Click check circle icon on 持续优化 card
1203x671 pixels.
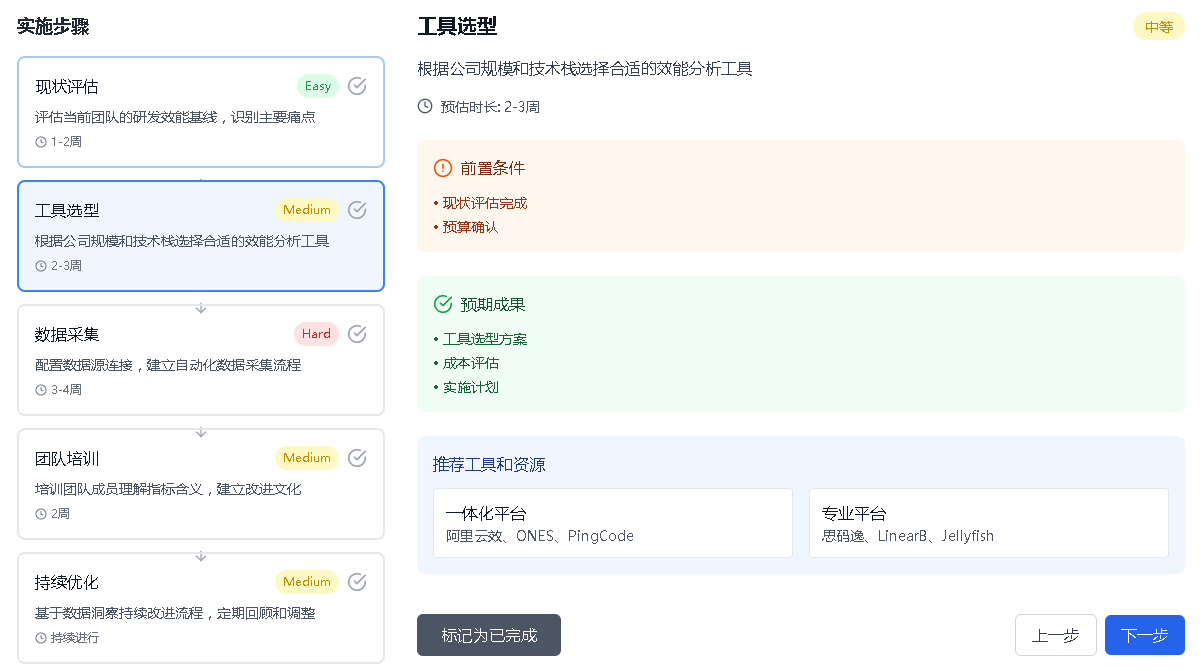[357, 582]
